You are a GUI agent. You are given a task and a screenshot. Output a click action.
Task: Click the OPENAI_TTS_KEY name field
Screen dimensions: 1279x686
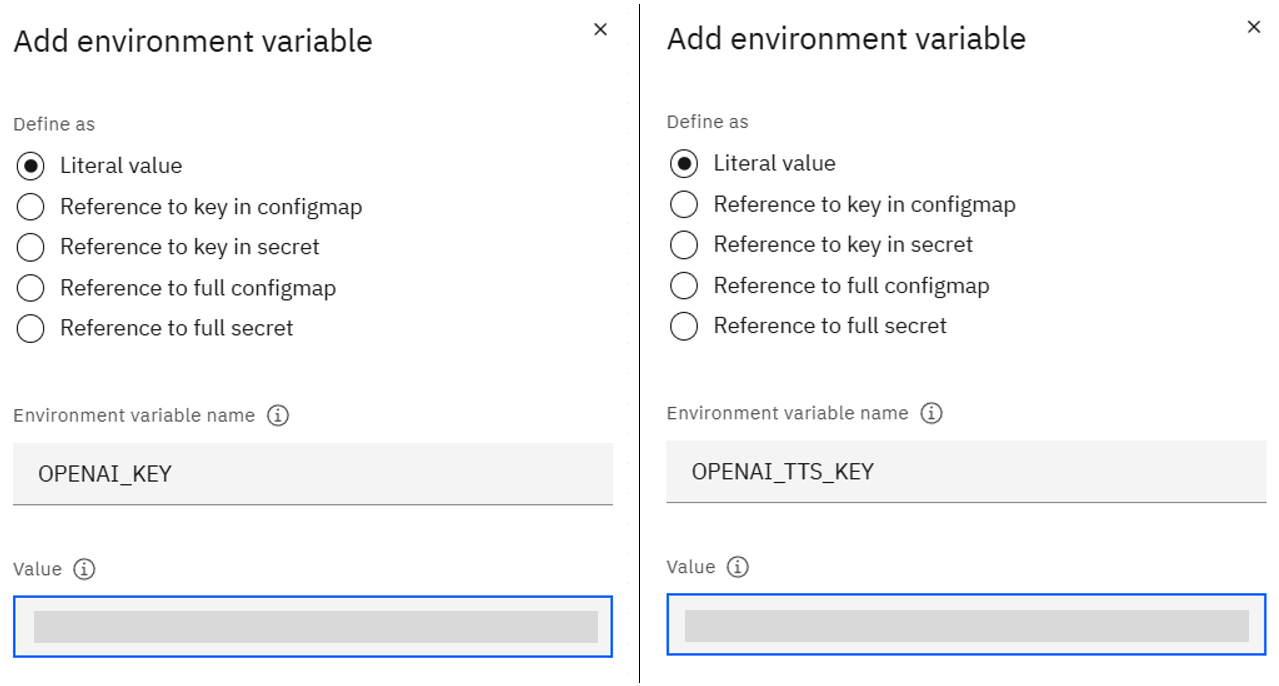(966, 471)
